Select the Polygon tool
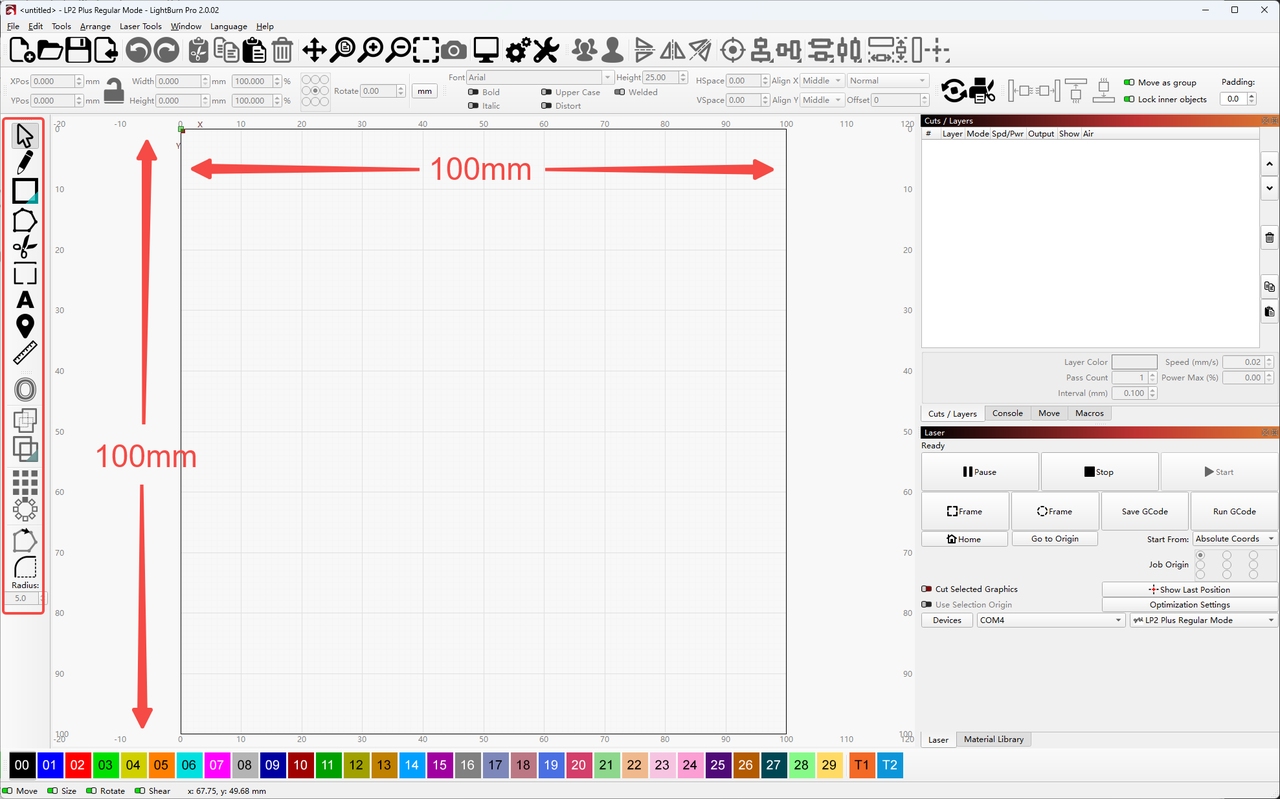 (25, 219)
